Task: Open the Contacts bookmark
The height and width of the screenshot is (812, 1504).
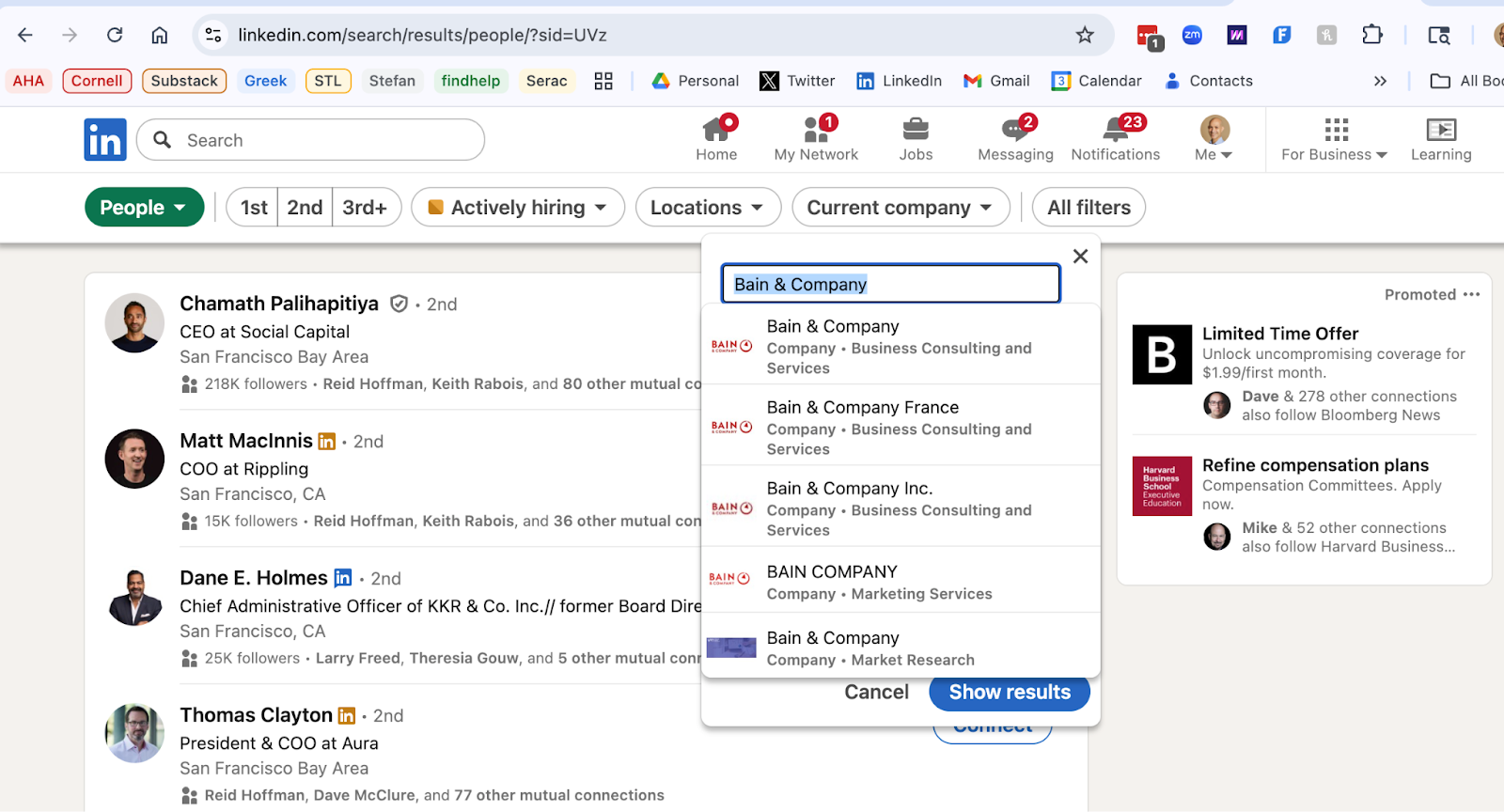Action: (x=1208, y=81)
